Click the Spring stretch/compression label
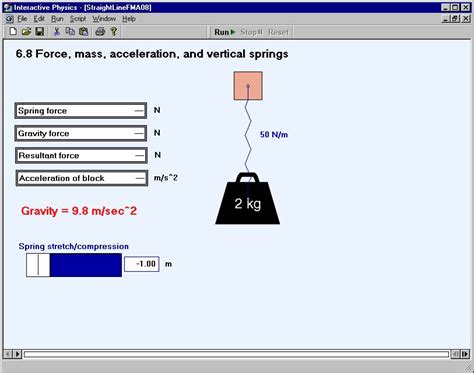The height and width of the screenshot is (373, 474). [x=74, y=246]
